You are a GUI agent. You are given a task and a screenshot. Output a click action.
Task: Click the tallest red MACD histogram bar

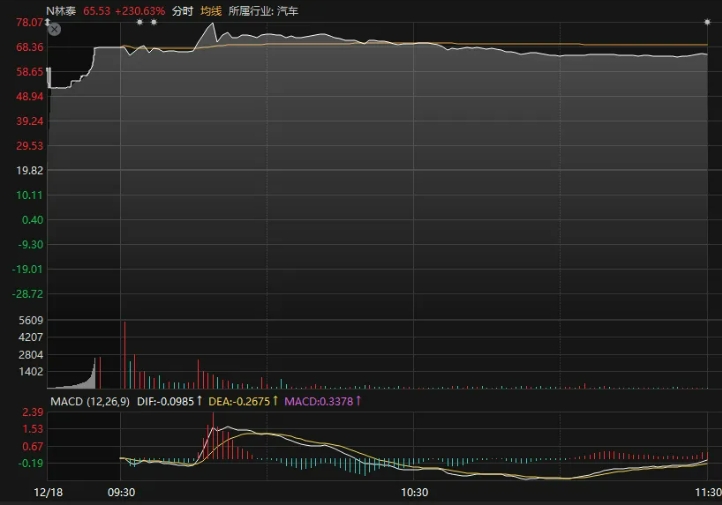(x=213, y=436)
